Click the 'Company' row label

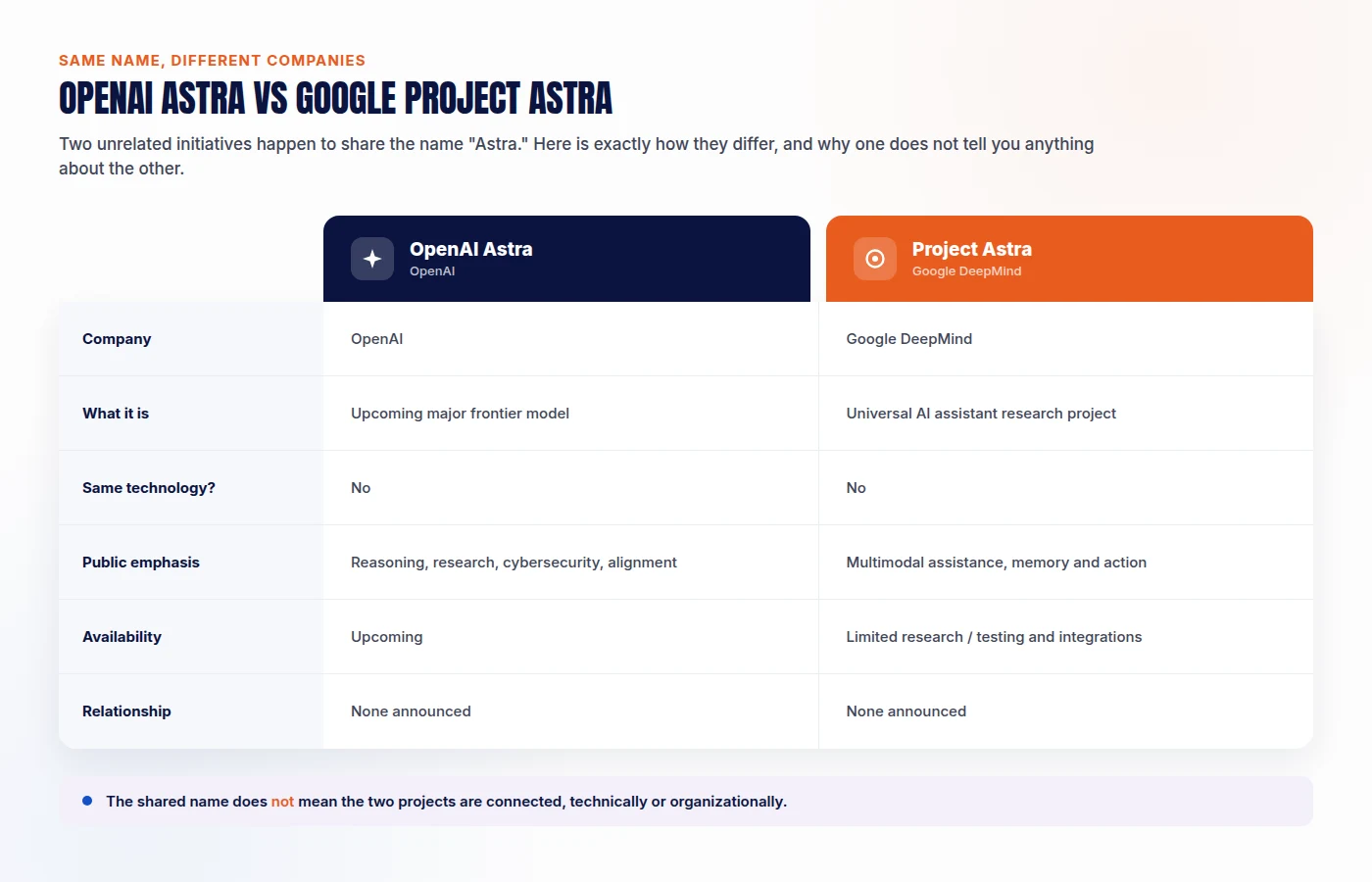117,339
